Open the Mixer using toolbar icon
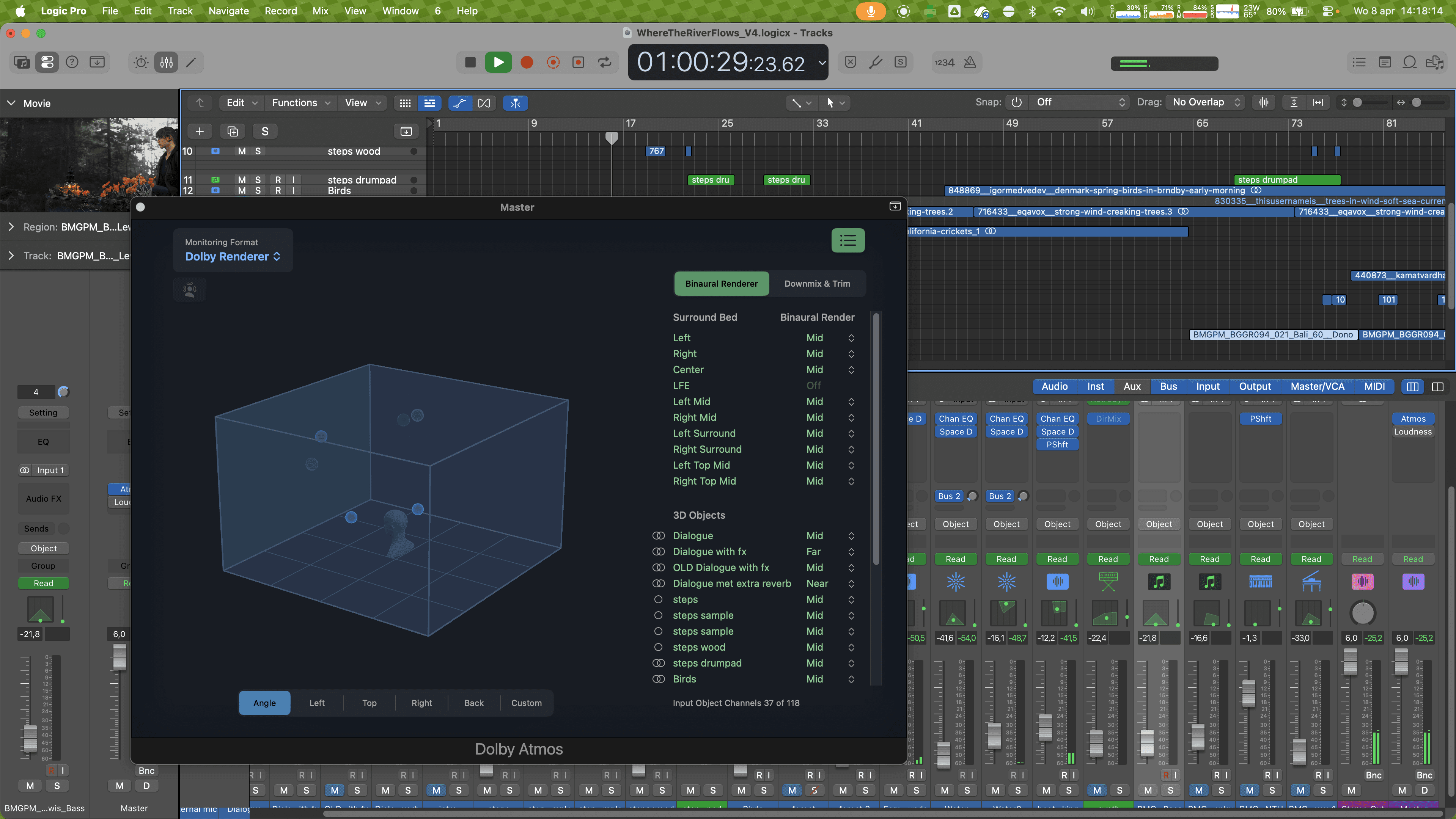Image resolution: width=1456 pixels, height=819 pixels. (166, 62)
